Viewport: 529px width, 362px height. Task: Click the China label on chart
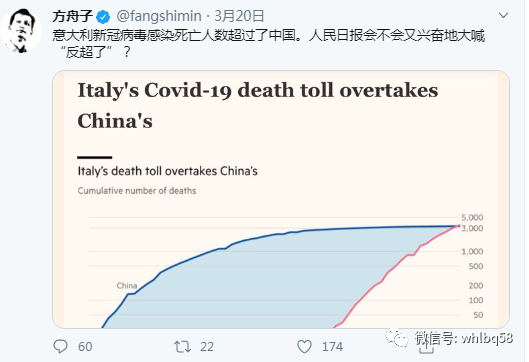coord(127,286)
